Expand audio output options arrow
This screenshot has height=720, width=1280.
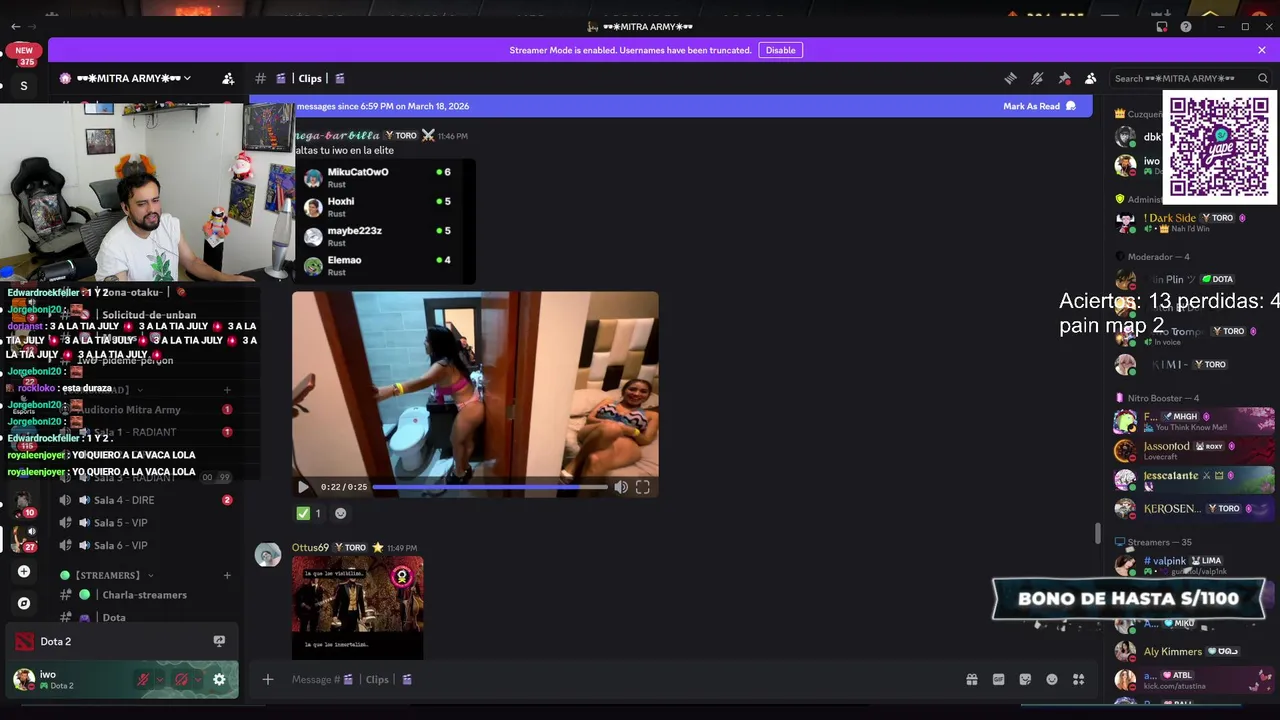tap(198, 680)
